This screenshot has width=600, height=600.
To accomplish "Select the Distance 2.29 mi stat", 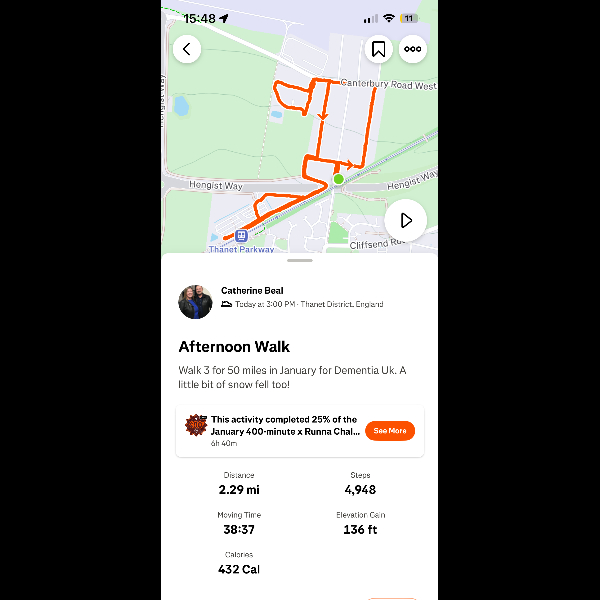I will (x=239, y=484).
